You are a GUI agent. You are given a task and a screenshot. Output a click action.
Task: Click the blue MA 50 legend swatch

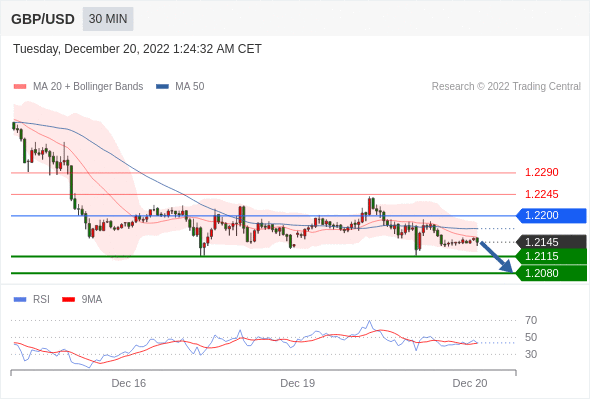click(162, 87)
